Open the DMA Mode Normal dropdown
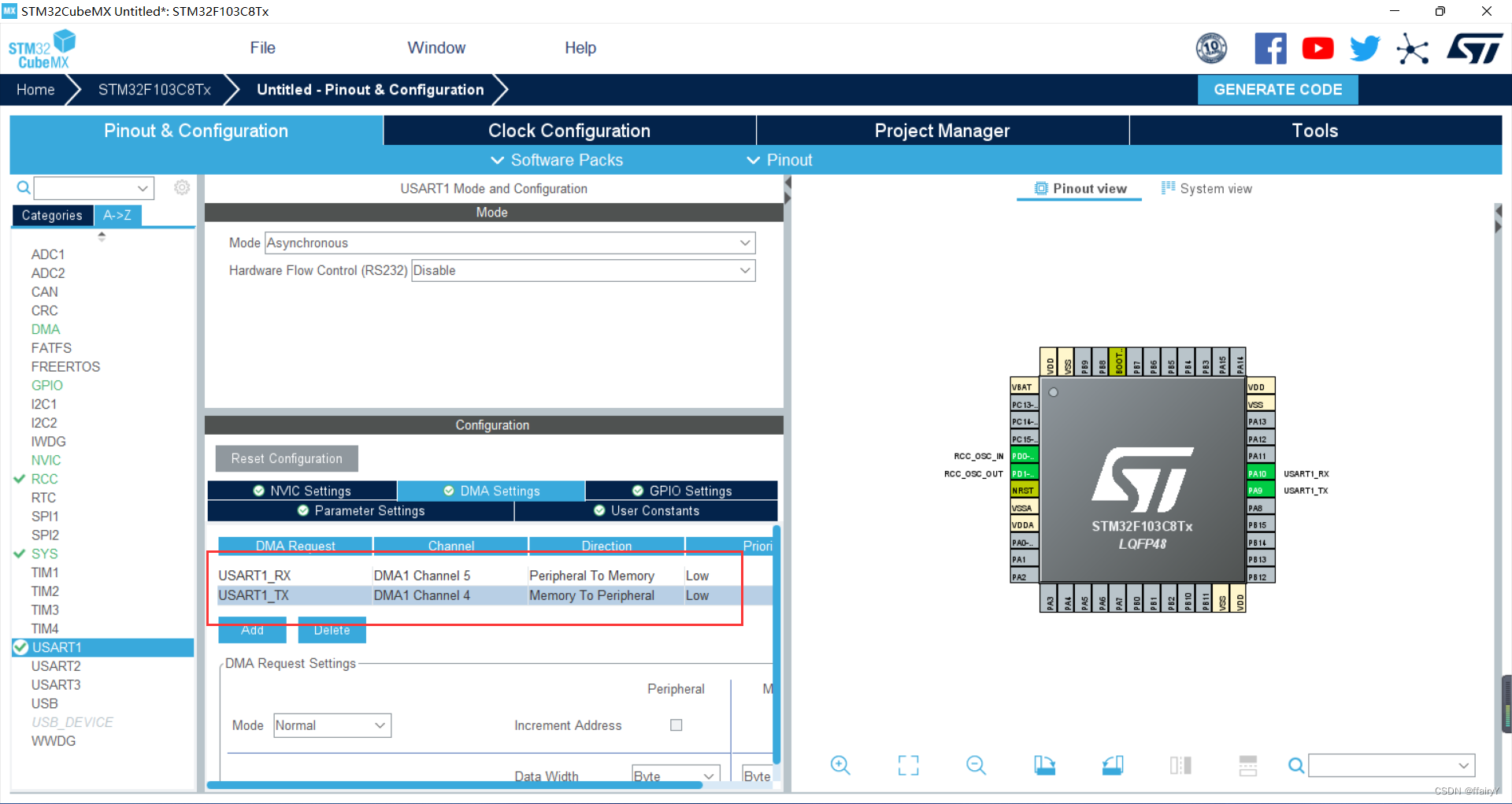The height and width of the screenshot is (804, 1512). click(x=332, y=725)
